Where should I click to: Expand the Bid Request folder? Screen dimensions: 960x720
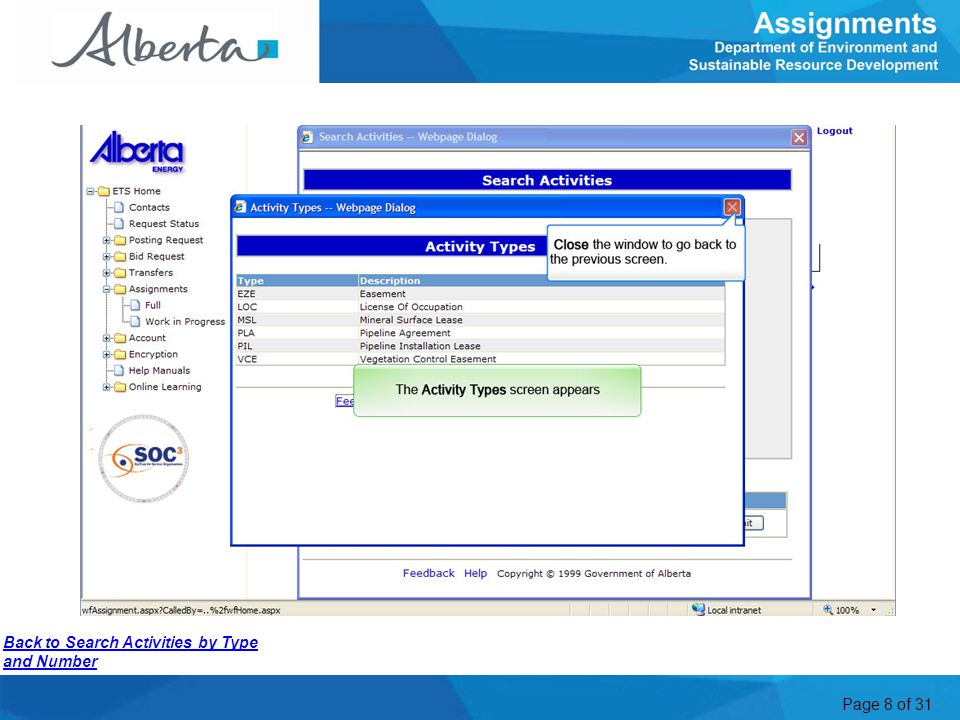pos(107,257)
